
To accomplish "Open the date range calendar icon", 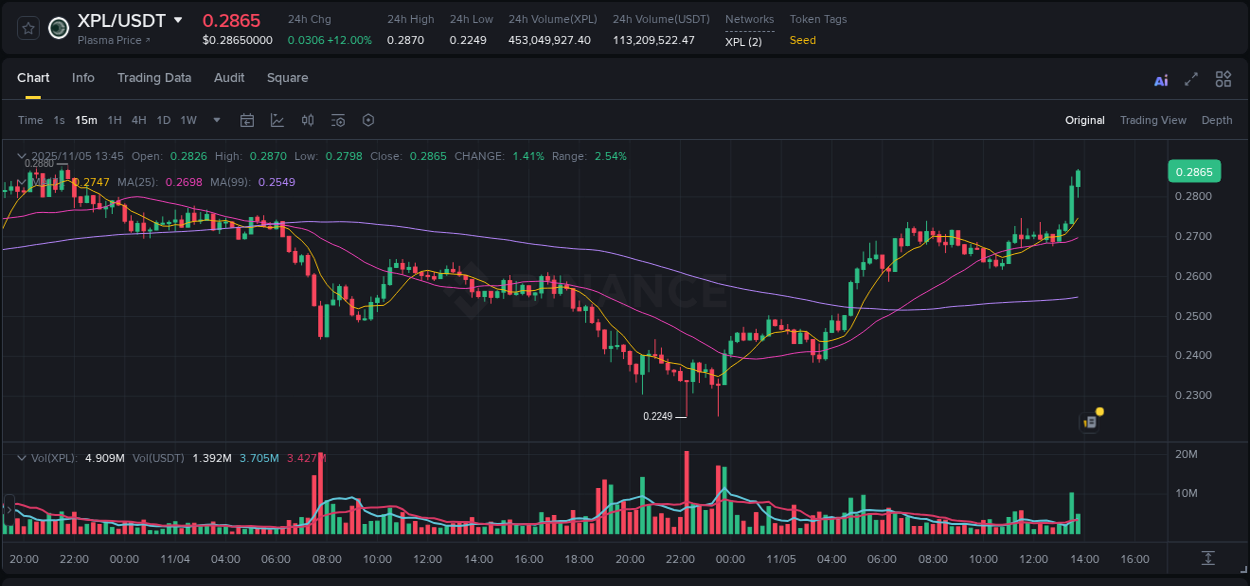I will 247,120.
